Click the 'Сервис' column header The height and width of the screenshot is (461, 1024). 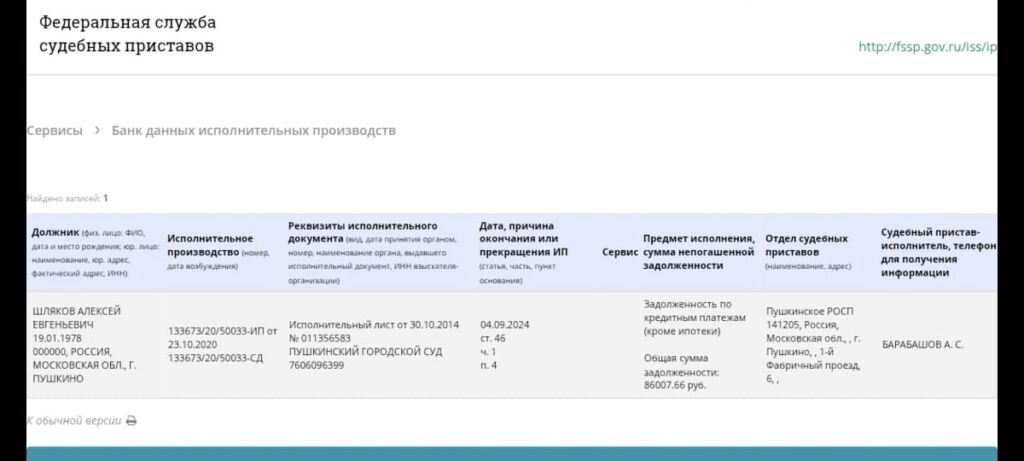tap(620, 252)
